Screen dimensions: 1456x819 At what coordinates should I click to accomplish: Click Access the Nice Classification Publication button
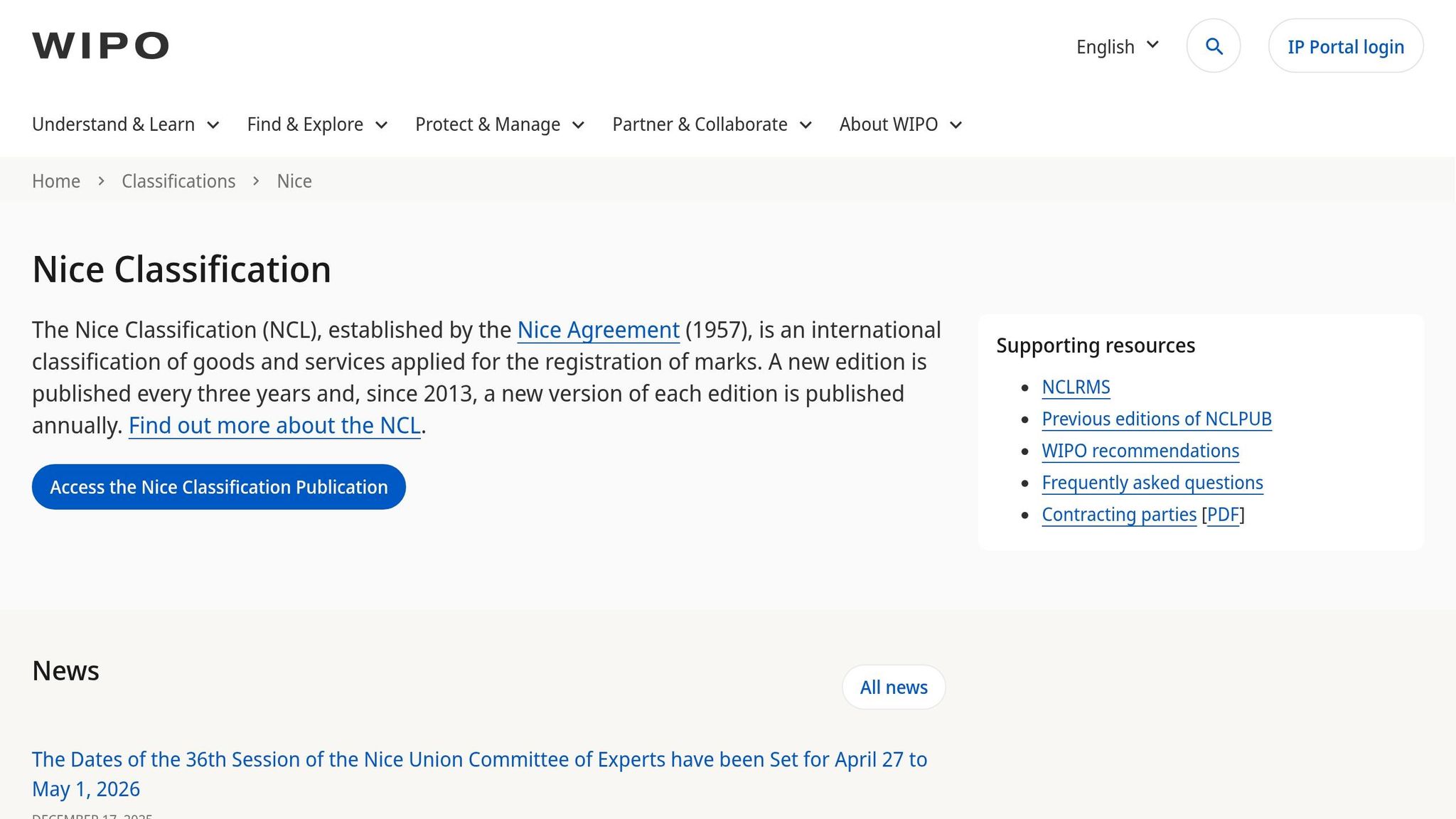[x=219, y=487]
